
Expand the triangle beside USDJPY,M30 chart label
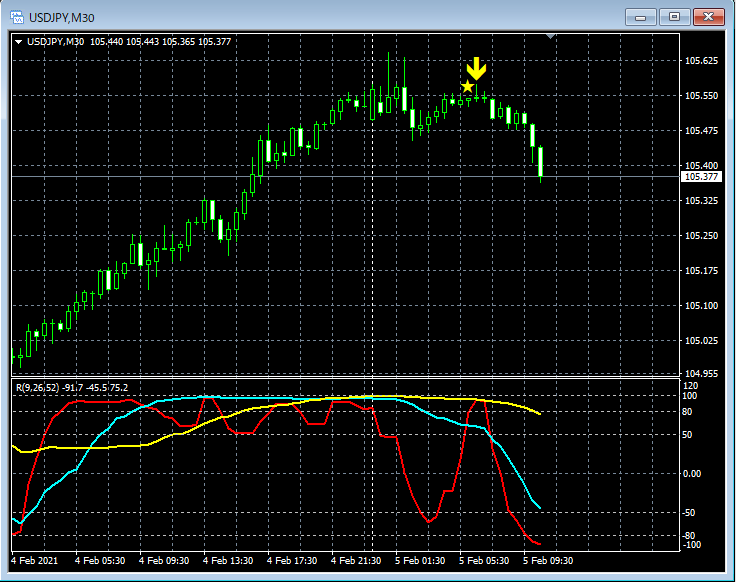[x=18, y=41]
